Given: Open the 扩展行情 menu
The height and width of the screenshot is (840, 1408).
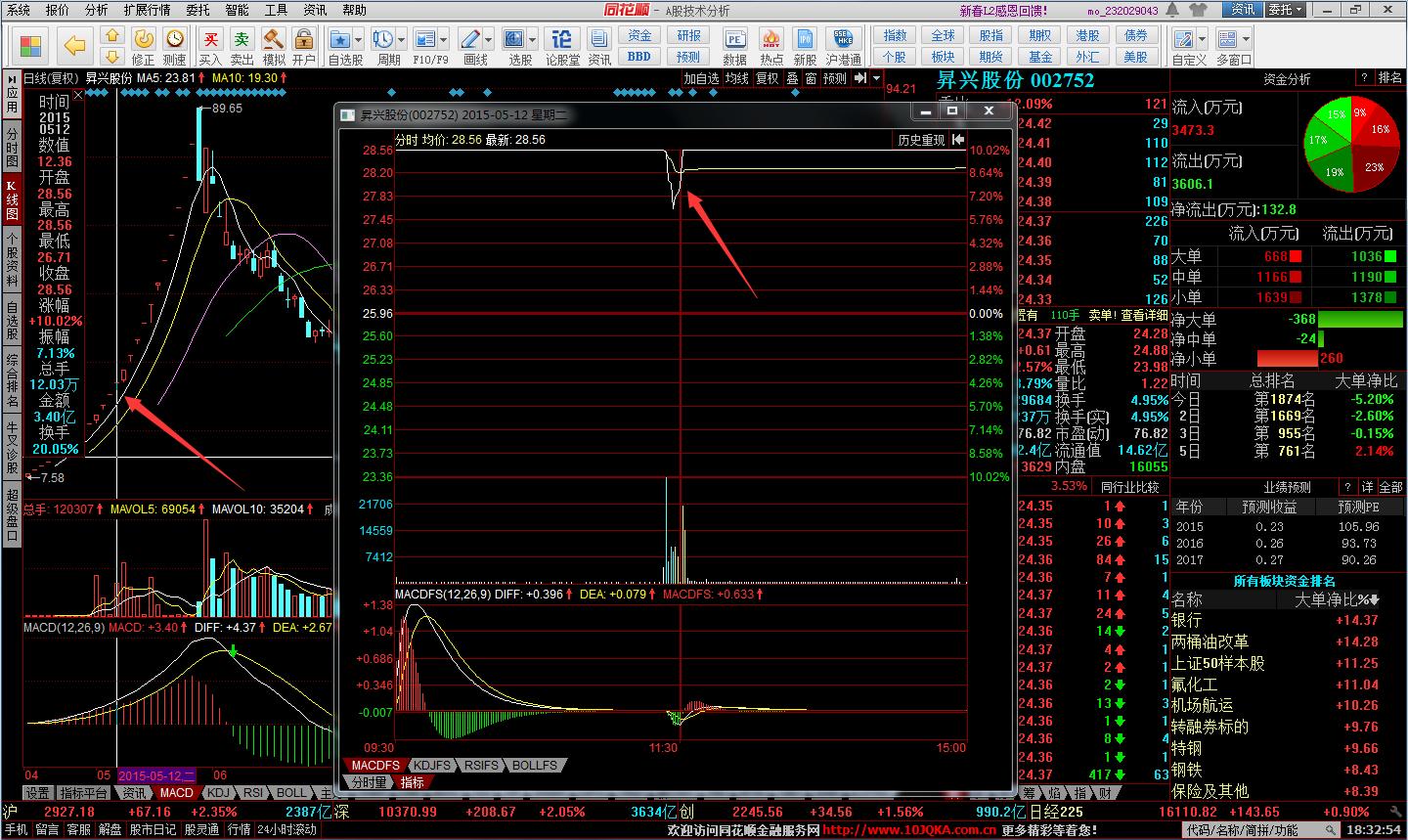Looking at the screenshot, I should pyautogui.click(x=147, y=10).
